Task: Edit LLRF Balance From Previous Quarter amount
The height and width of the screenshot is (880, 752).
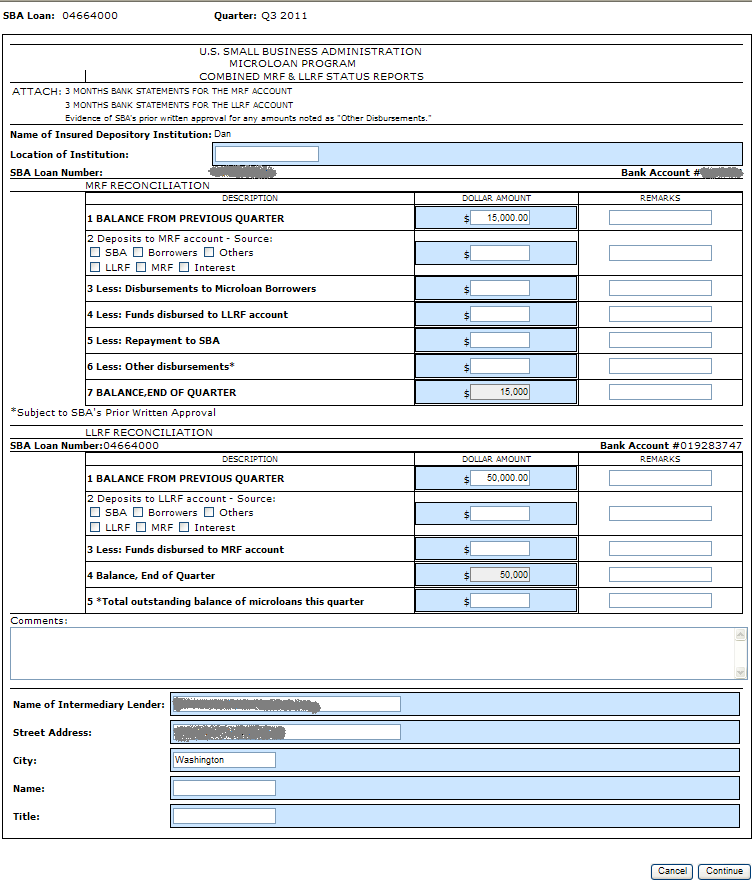Action: pyautogui.click(x=500, y=478)
